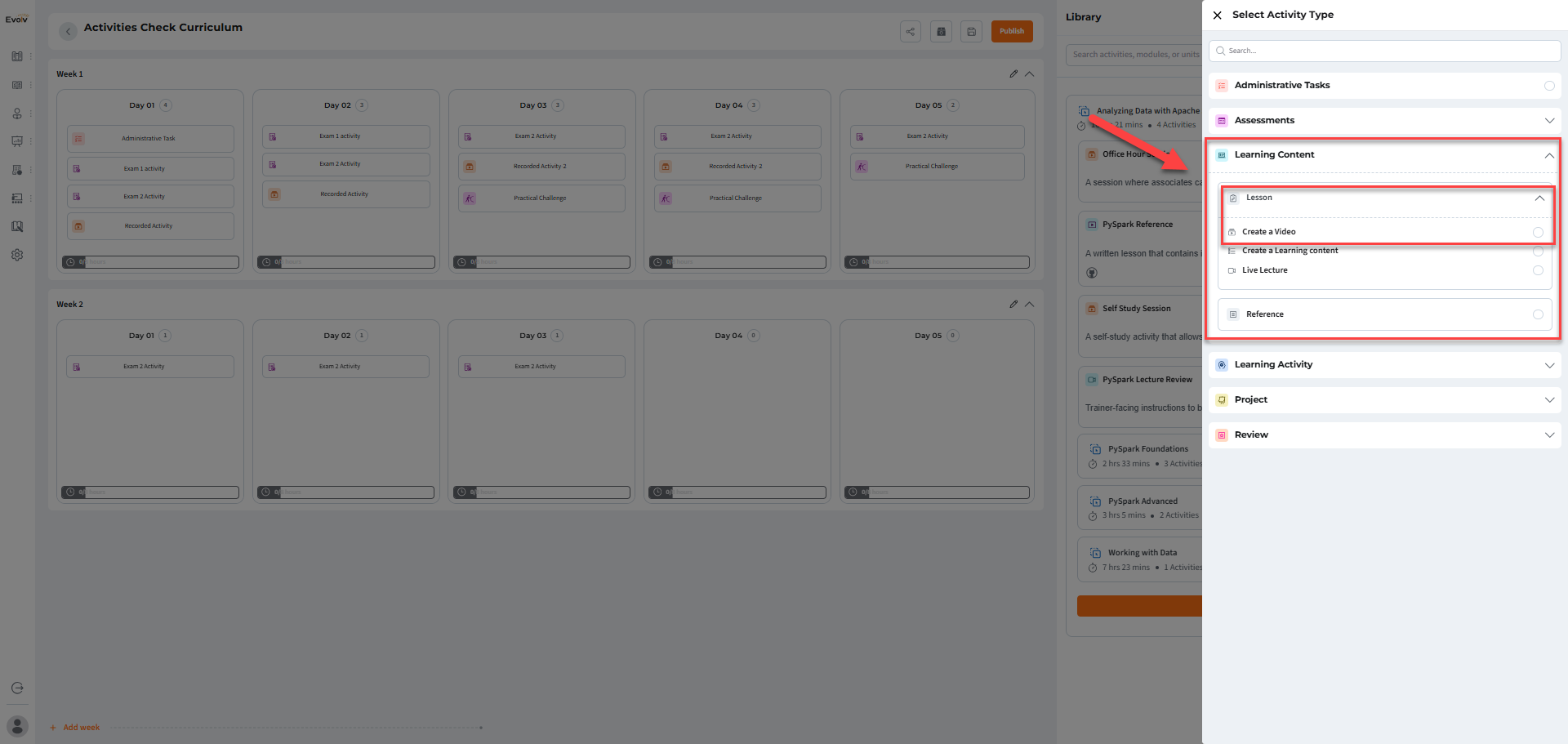Open Recorded Activity 2 in Week 1 Day 03
Viewport: 1568px width, 744px height.
pos(541,167)
